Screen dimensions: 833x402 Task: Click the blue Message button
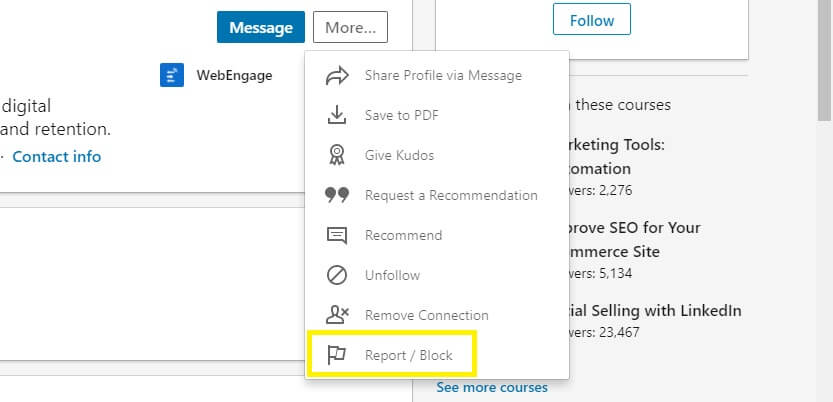(x=261, y=27)
